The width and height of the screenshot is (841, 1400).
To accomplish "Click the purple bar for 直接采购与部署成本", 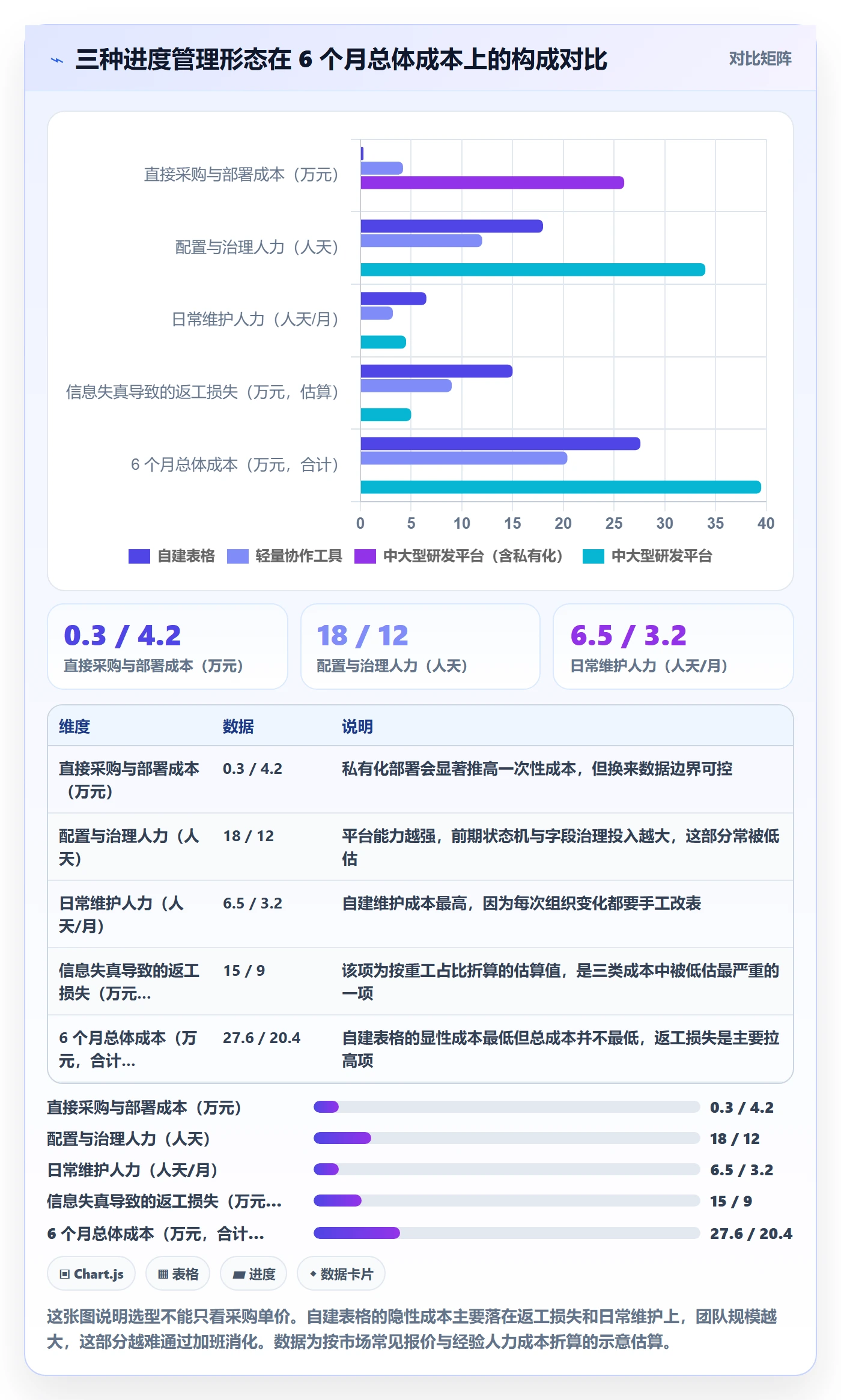I will 493,183.
